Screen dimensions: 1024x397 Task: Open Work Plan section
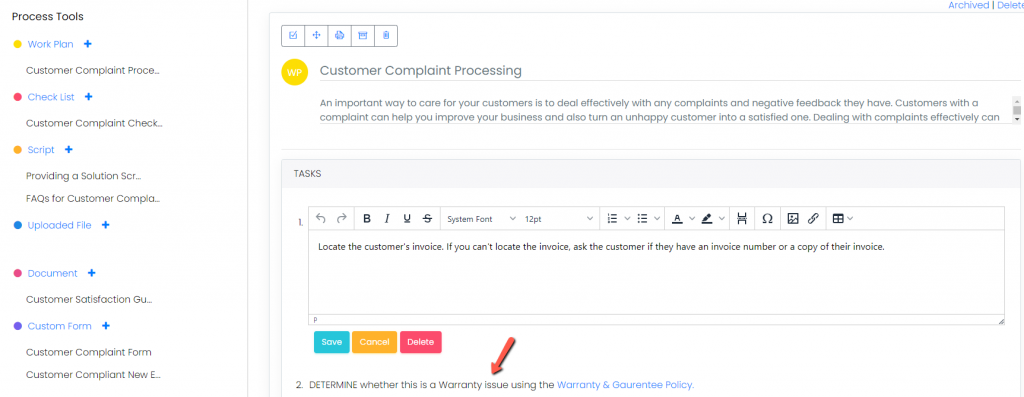point(50,44)
